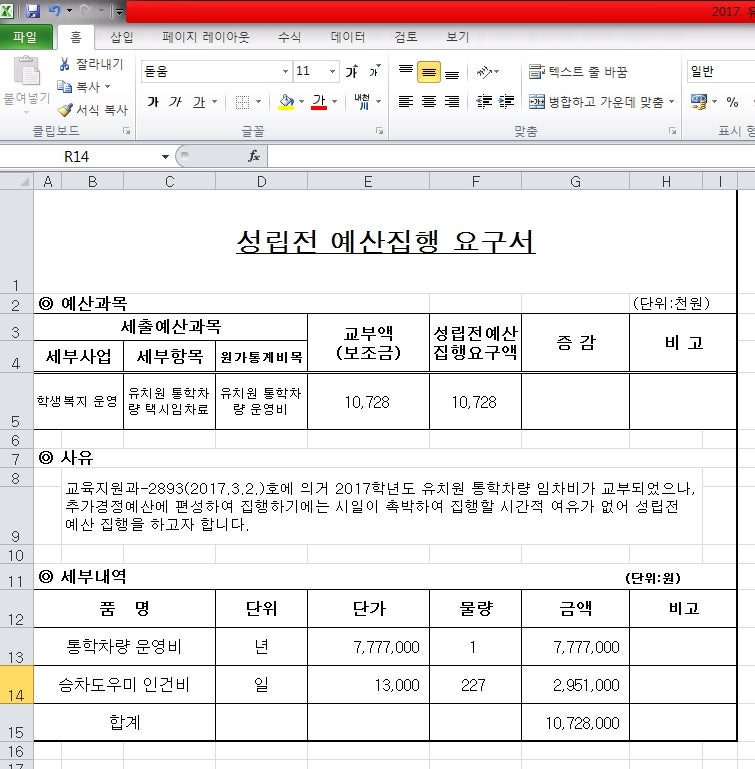Align text right
The height and width of the screenshot is (769, 755).
point(452,102)
